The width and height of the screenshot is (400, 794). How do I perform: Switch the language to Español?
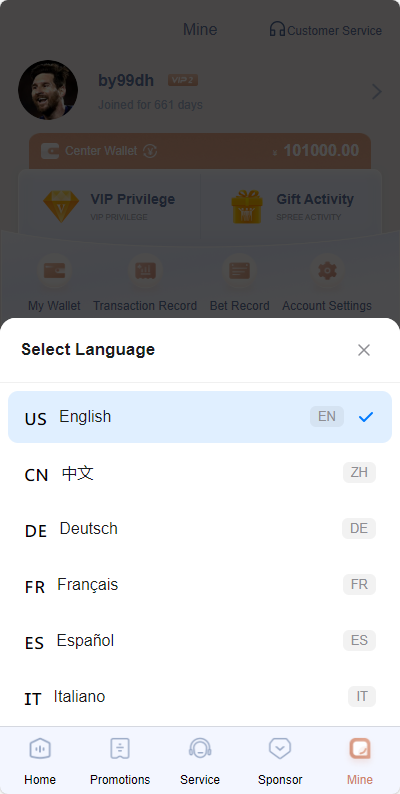pyautogui.click(x=200, y=641)
